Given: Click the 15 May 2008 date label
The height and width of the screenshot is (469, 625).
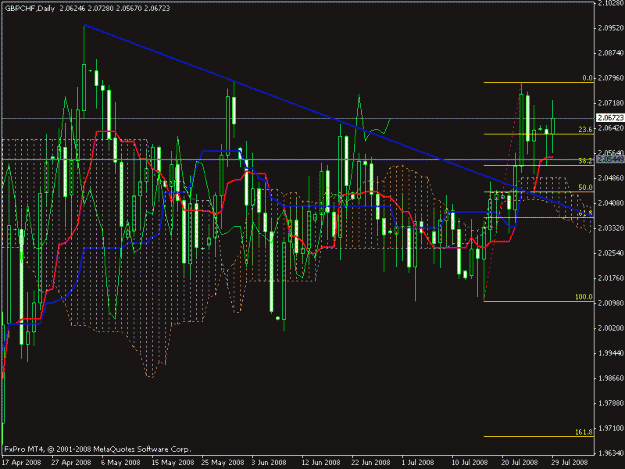Looking at the screenshot, I should pyautogui.click(x=173, y=462).
